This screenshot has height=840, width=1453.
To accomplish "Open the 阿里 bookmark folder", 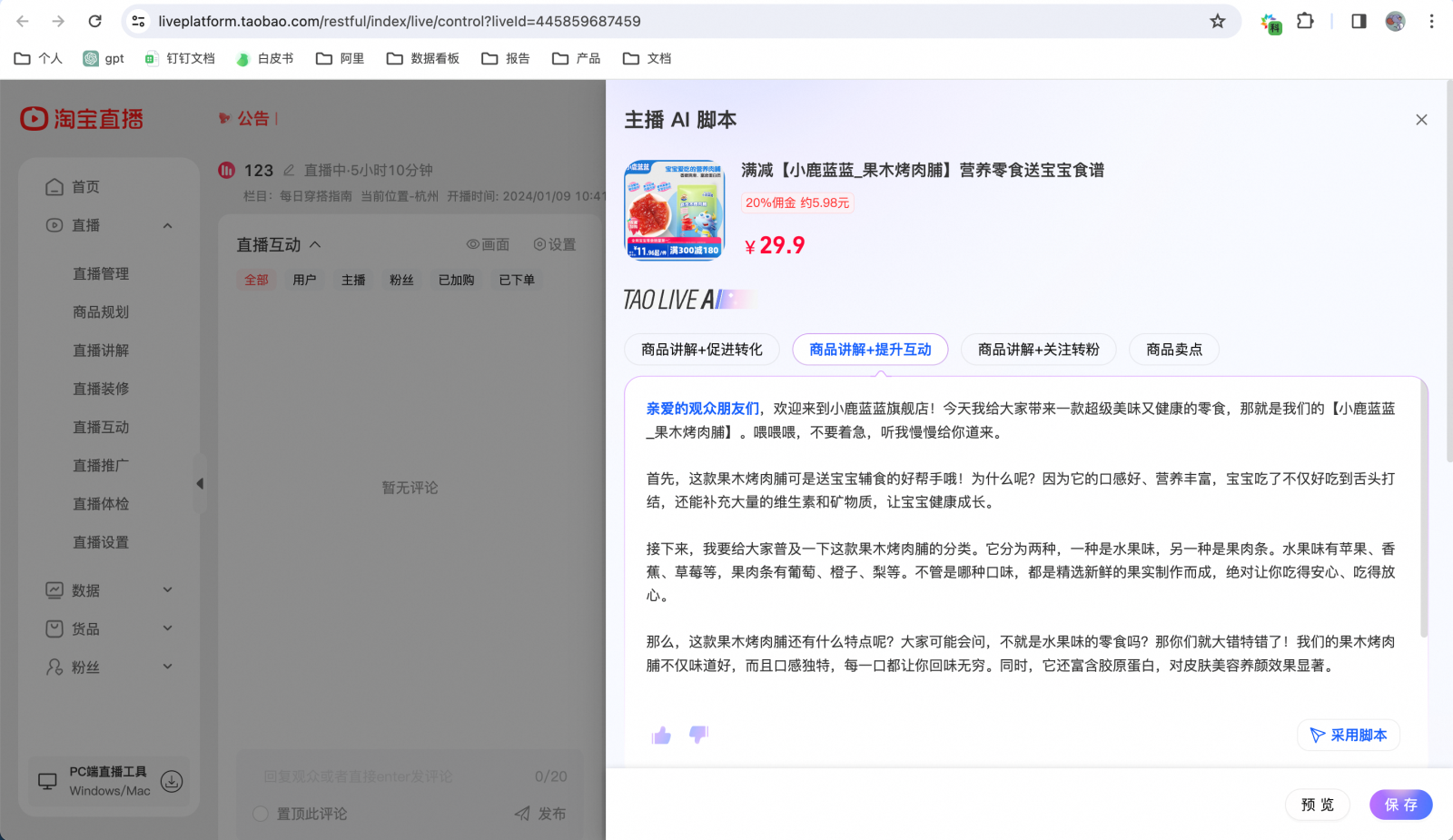I will coord(340,58).
